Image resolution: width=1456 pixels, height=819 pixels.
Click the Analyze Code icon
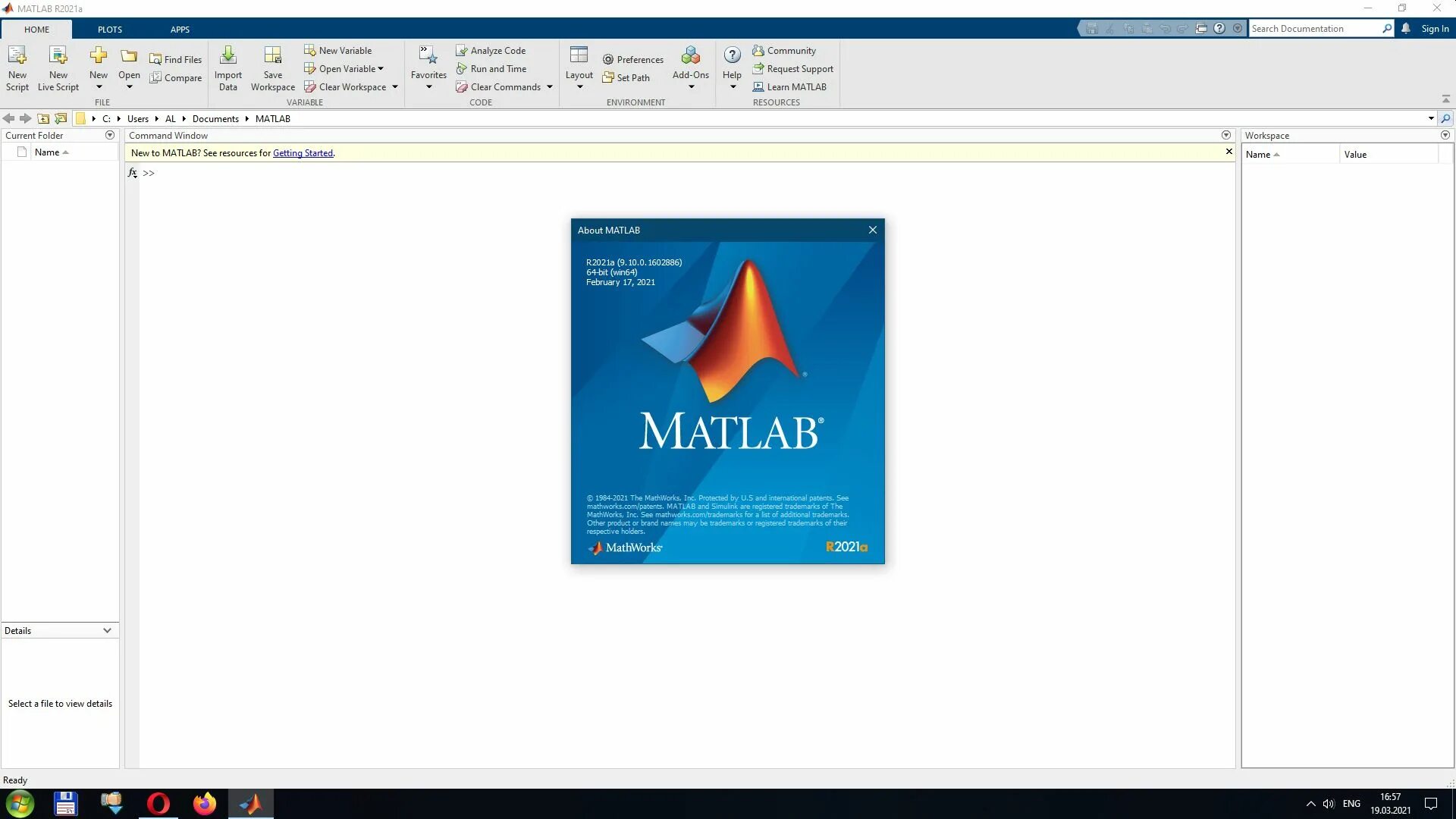click(x=461, y=51)
